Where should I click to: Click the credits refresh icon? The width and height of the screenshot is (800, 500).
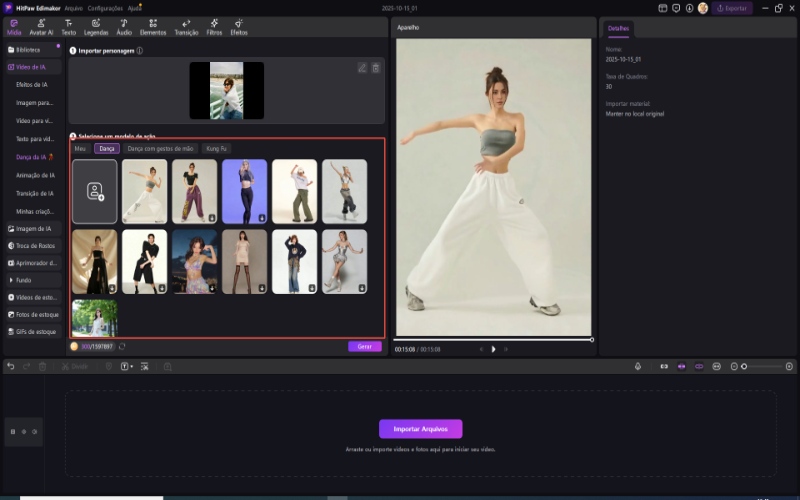tap(122, 346)
